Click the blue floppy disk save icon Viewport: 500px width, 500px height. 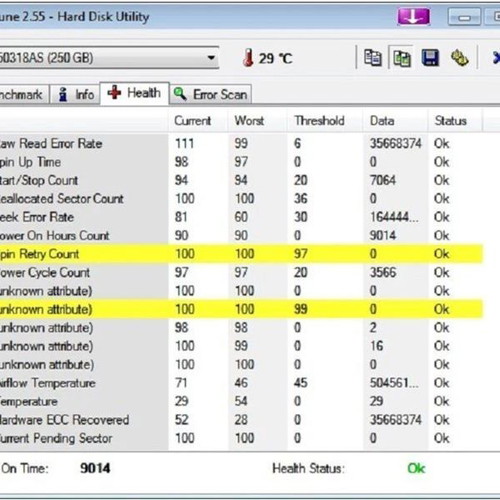[x=430, y=58]
